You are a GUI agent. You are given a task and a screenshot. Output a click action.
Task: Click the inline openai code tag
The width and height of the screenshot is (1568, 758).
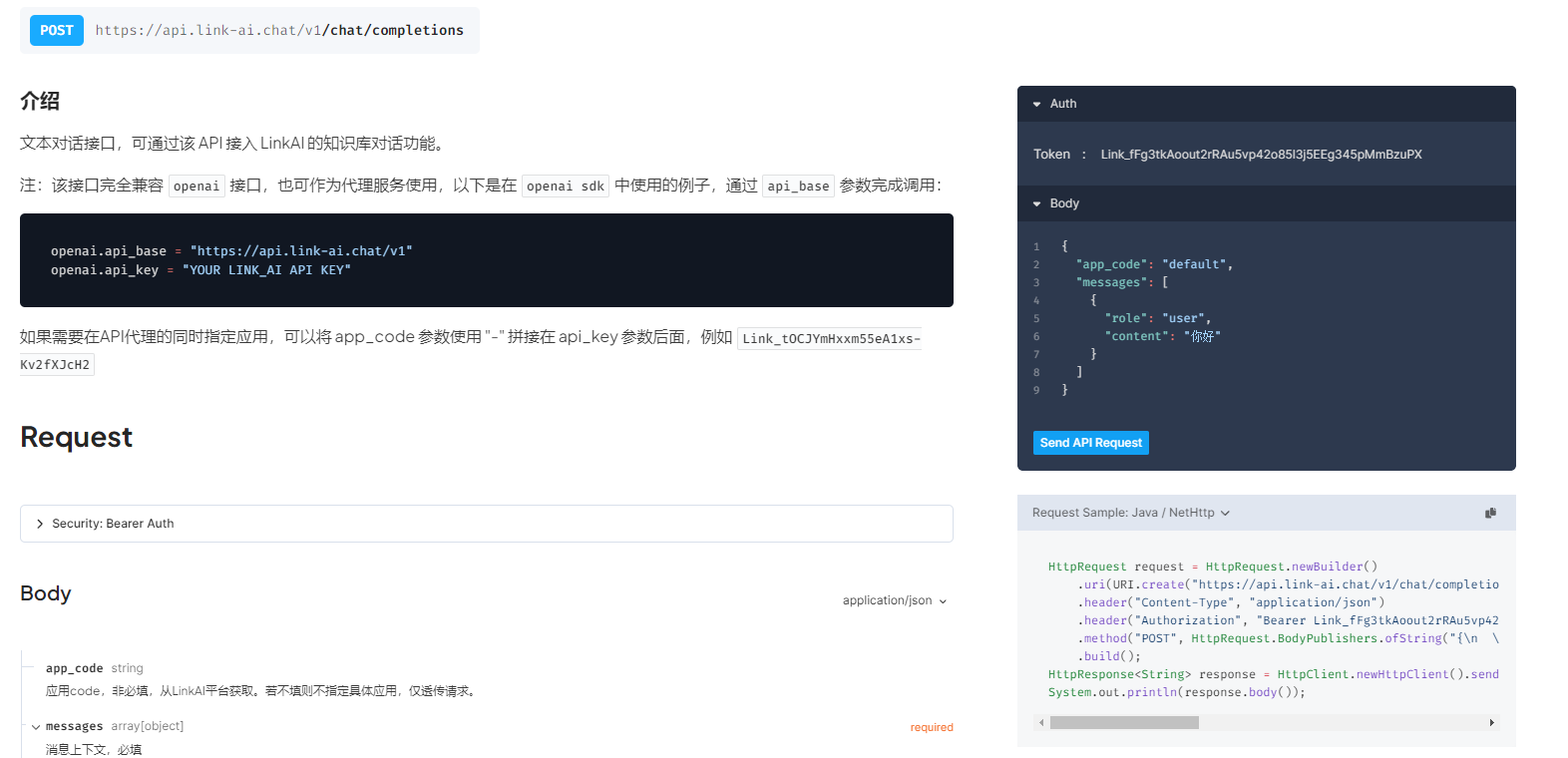pos(196,186)
